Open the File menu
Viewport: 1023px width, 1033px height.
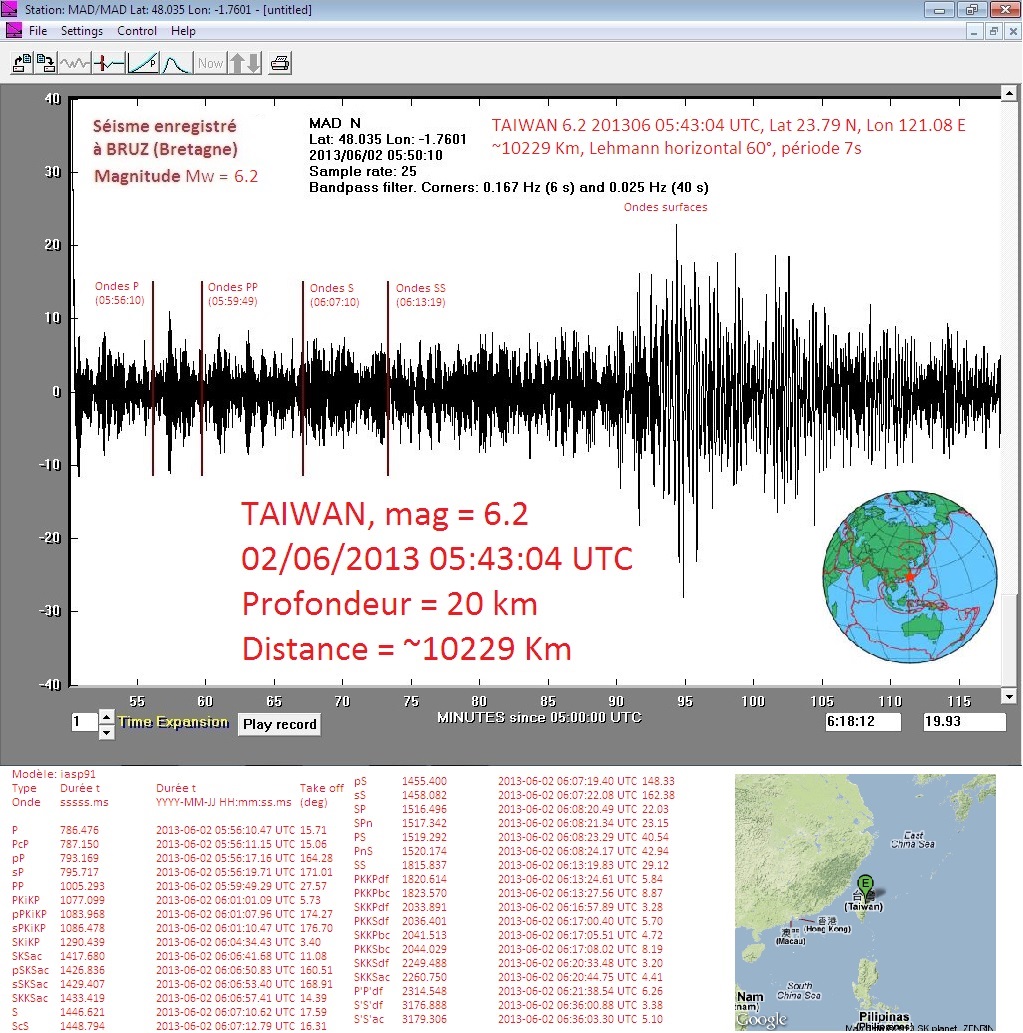point(38,31)
